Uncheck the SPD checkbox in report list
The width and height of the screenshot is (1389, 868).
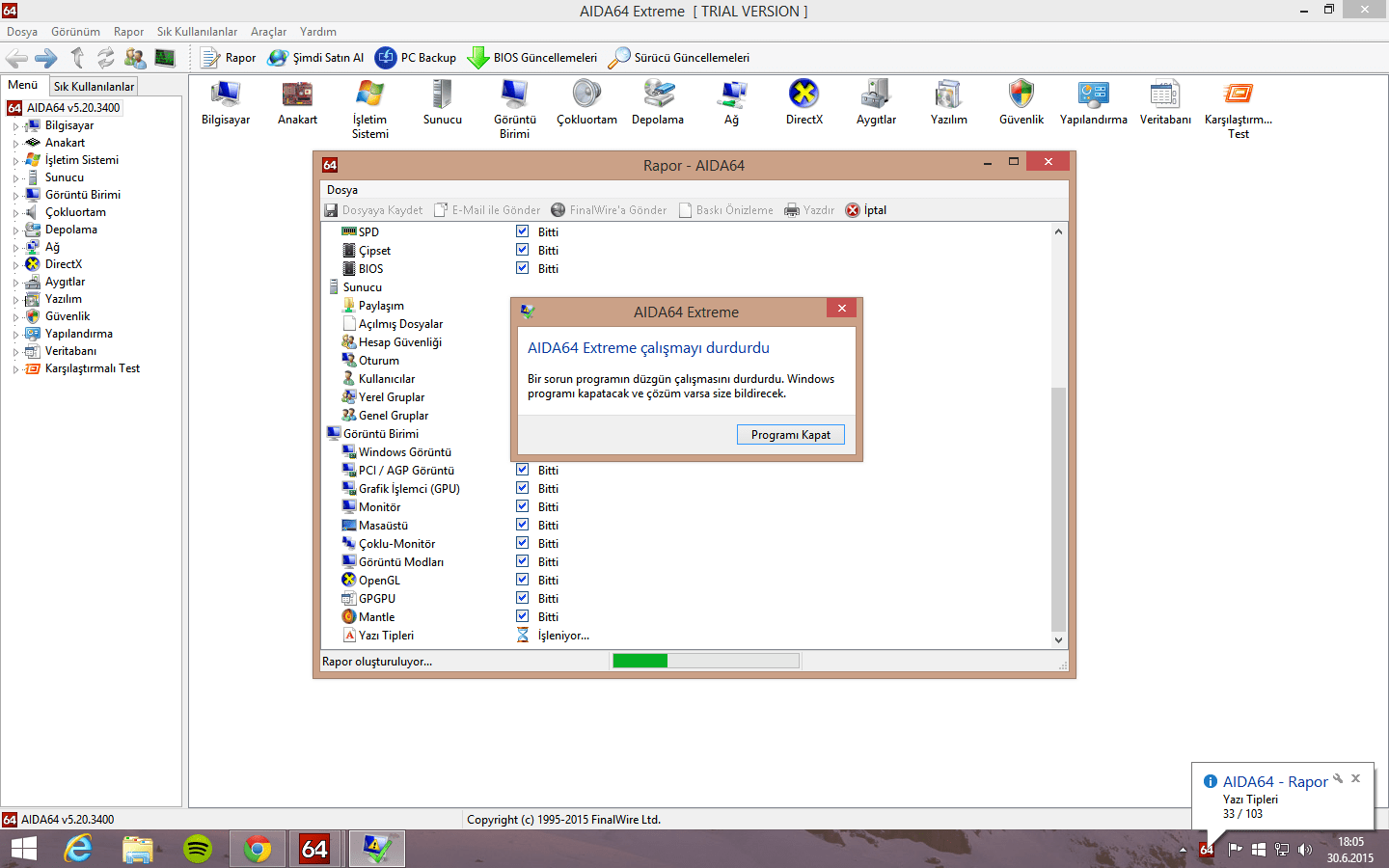(x=522, y=231)
